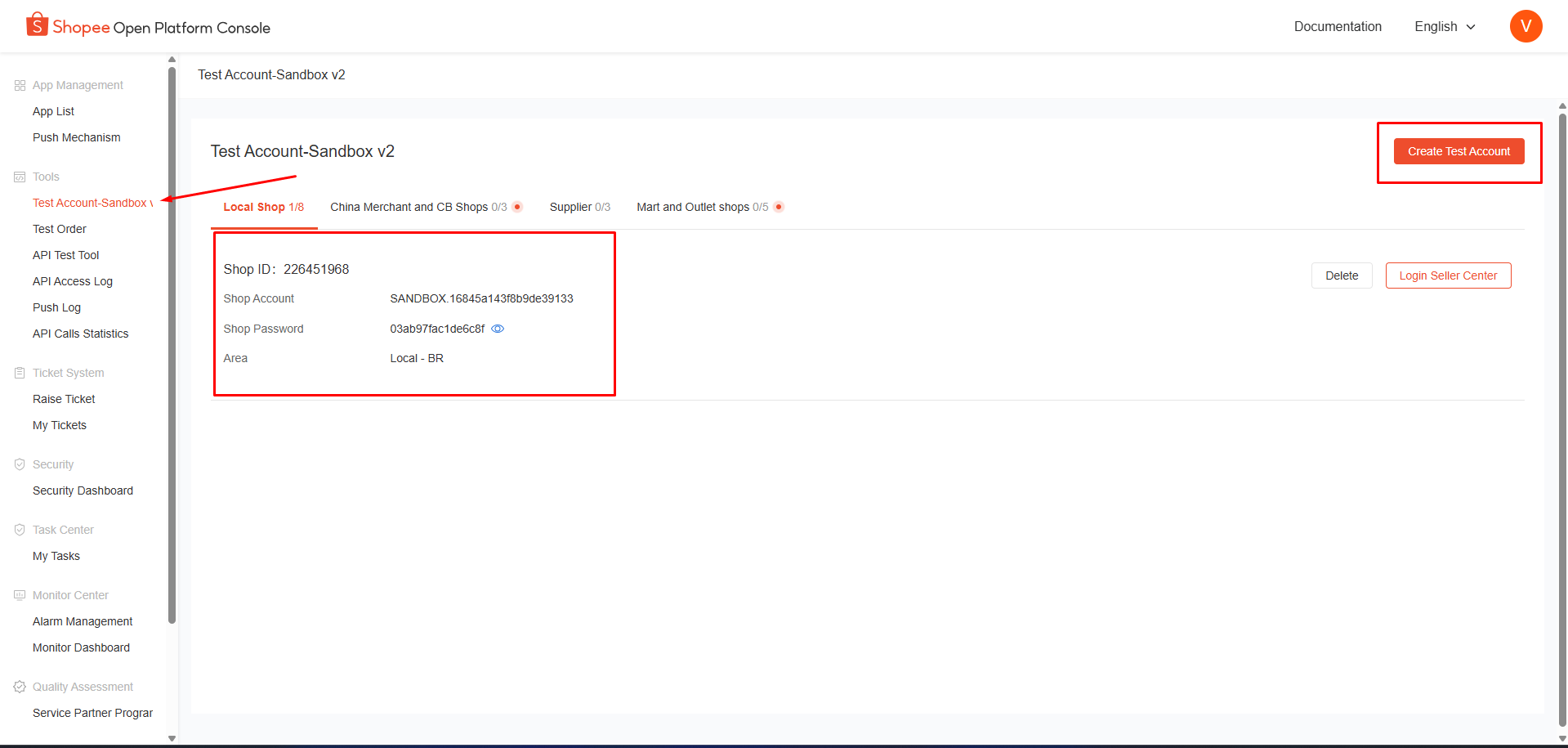Open Alarm Management
1568x748 pixels.
click(83, 621)
